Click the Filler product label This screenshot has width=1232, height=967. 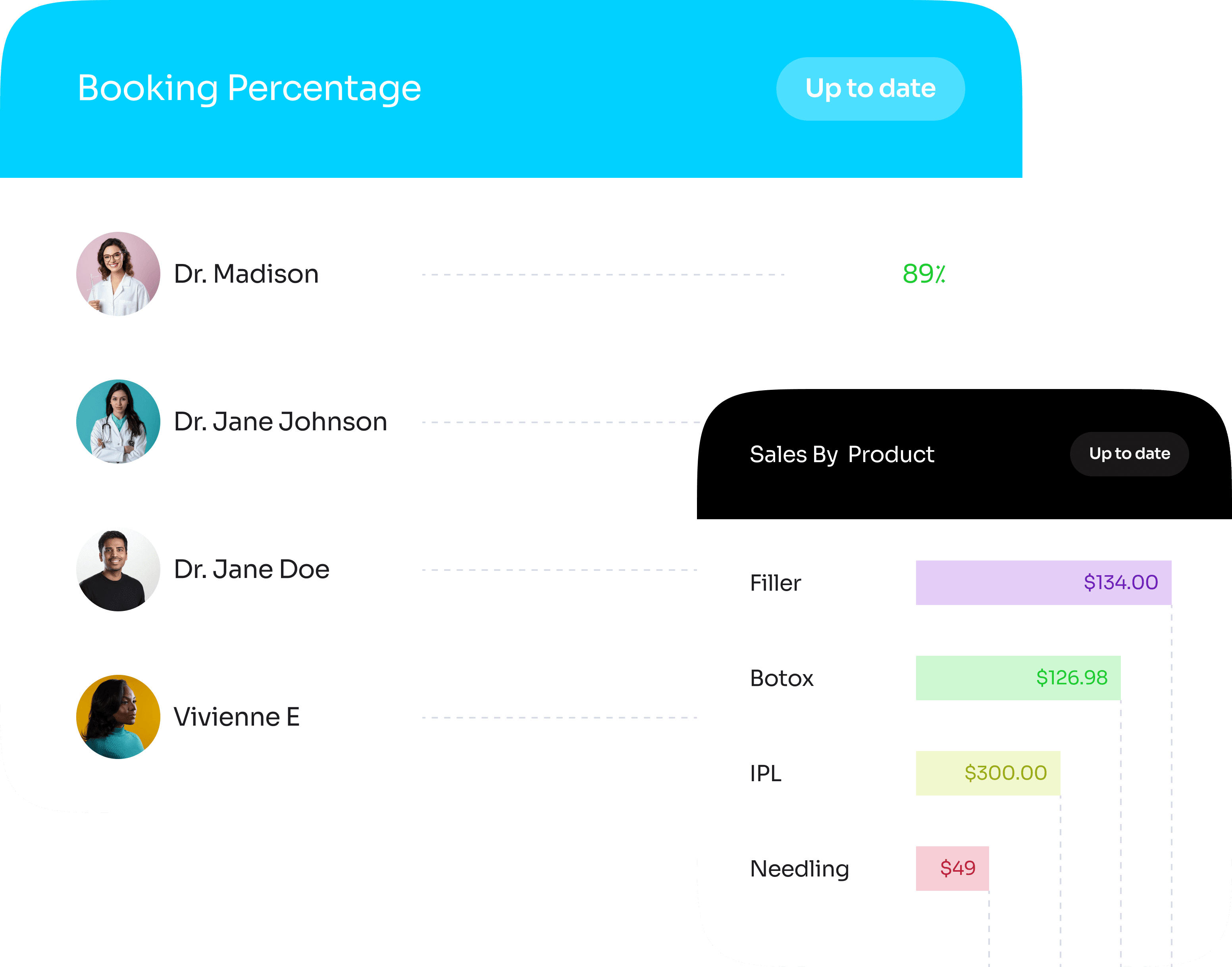[x=775, y=583]
